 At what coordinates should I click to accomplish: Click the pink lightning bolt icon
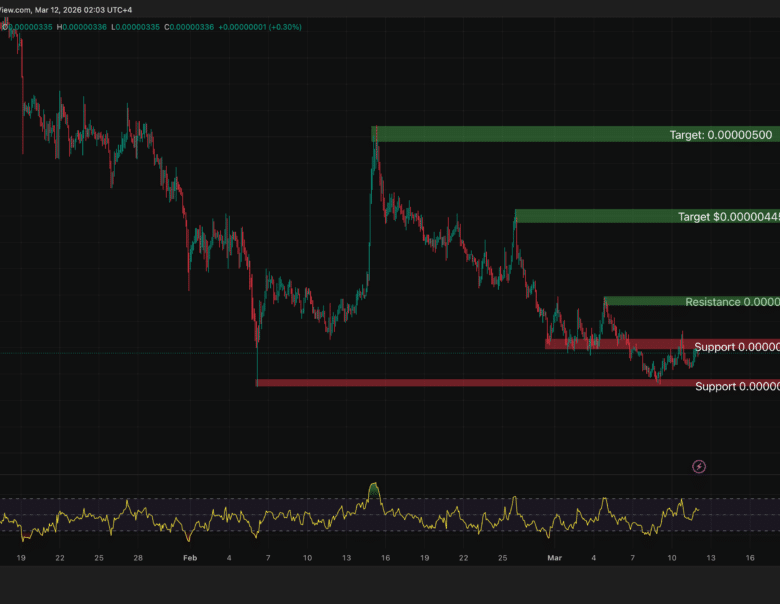pos(699,466)
